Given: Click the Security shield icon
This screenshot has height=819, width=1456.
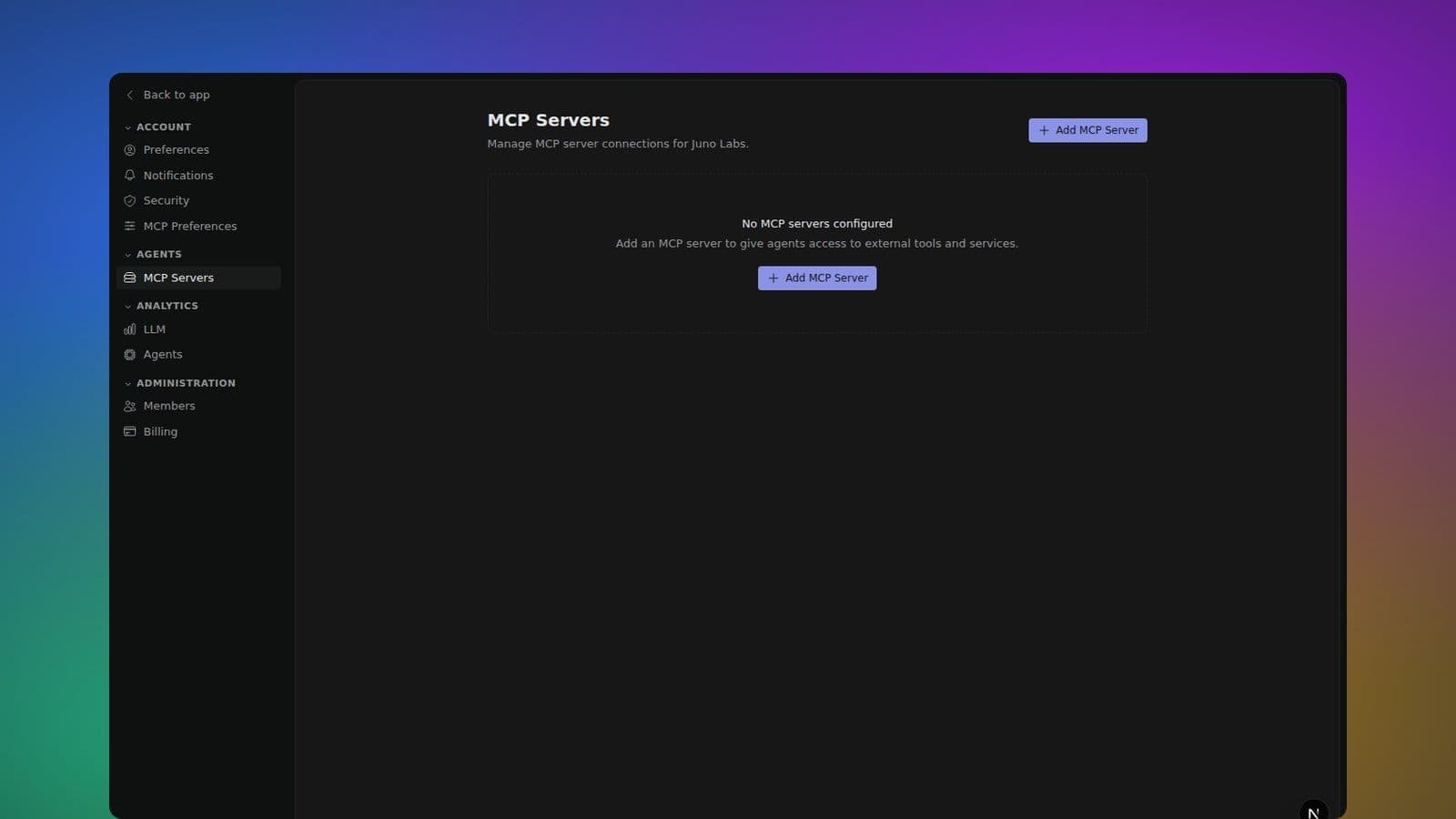Looking at the screenshot, I should pyautogui.click(x=130, y=201).
